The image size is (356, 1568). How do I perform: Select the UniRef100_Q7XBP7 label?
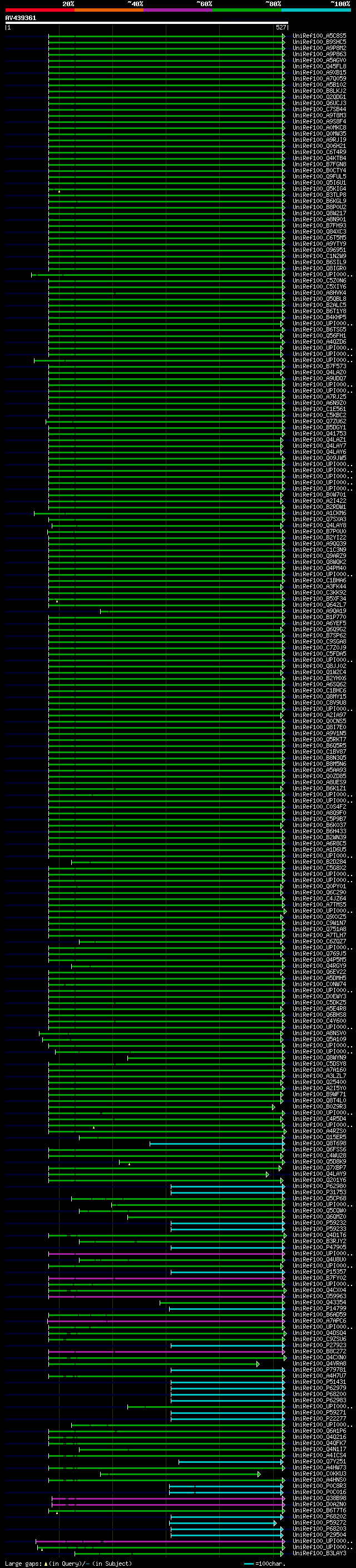(319, 1168)
